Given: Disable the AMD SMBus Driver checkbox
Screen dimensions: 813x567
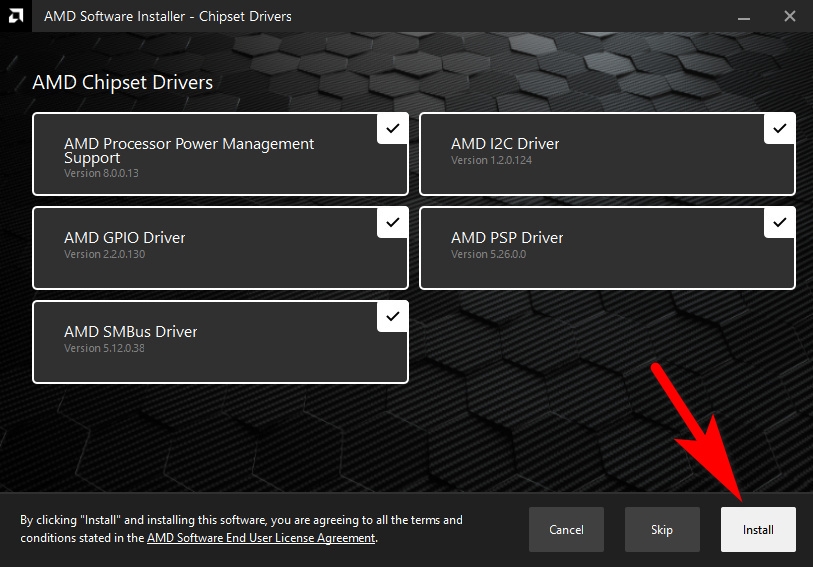Looking at the screenshot, I should click(x=392, y=316).
